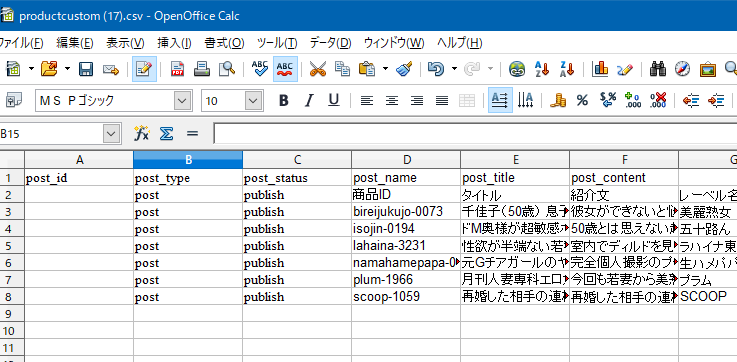
Task: Open the Edit menu
Action: tap(75, 44)
